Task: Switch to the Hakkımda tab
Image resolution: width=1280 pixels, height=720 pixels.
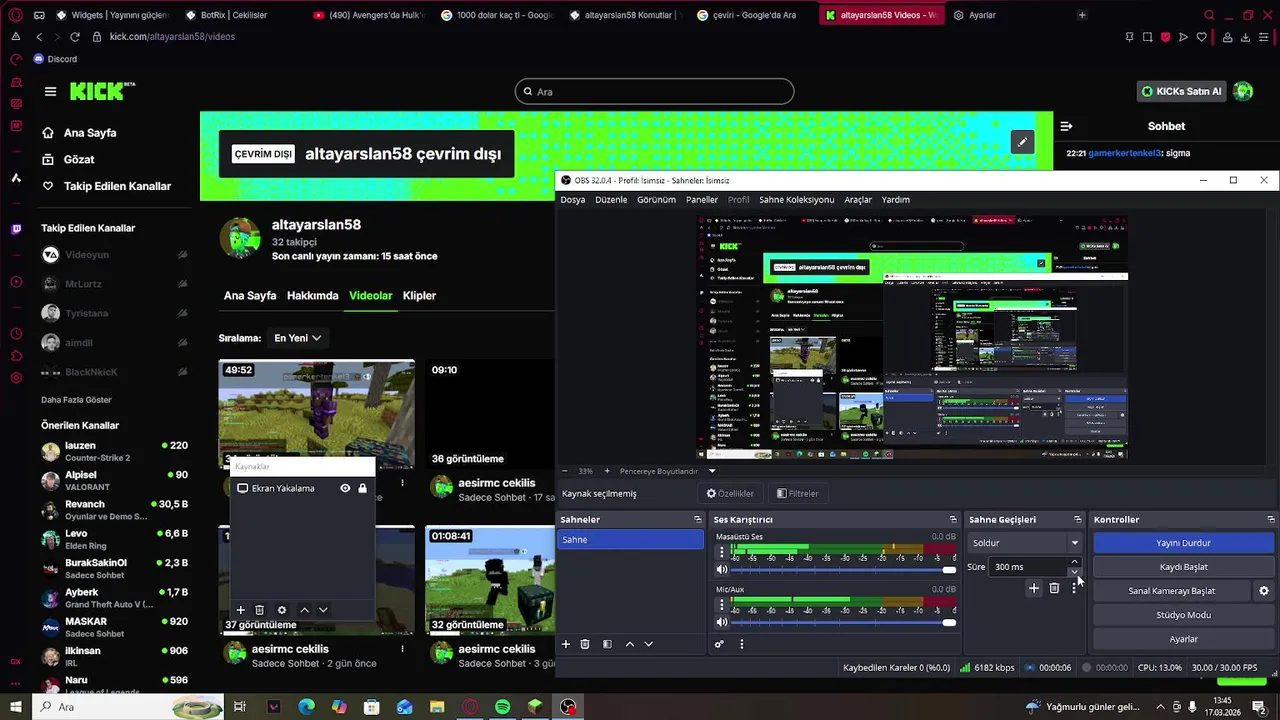Action: pos(312,296)
